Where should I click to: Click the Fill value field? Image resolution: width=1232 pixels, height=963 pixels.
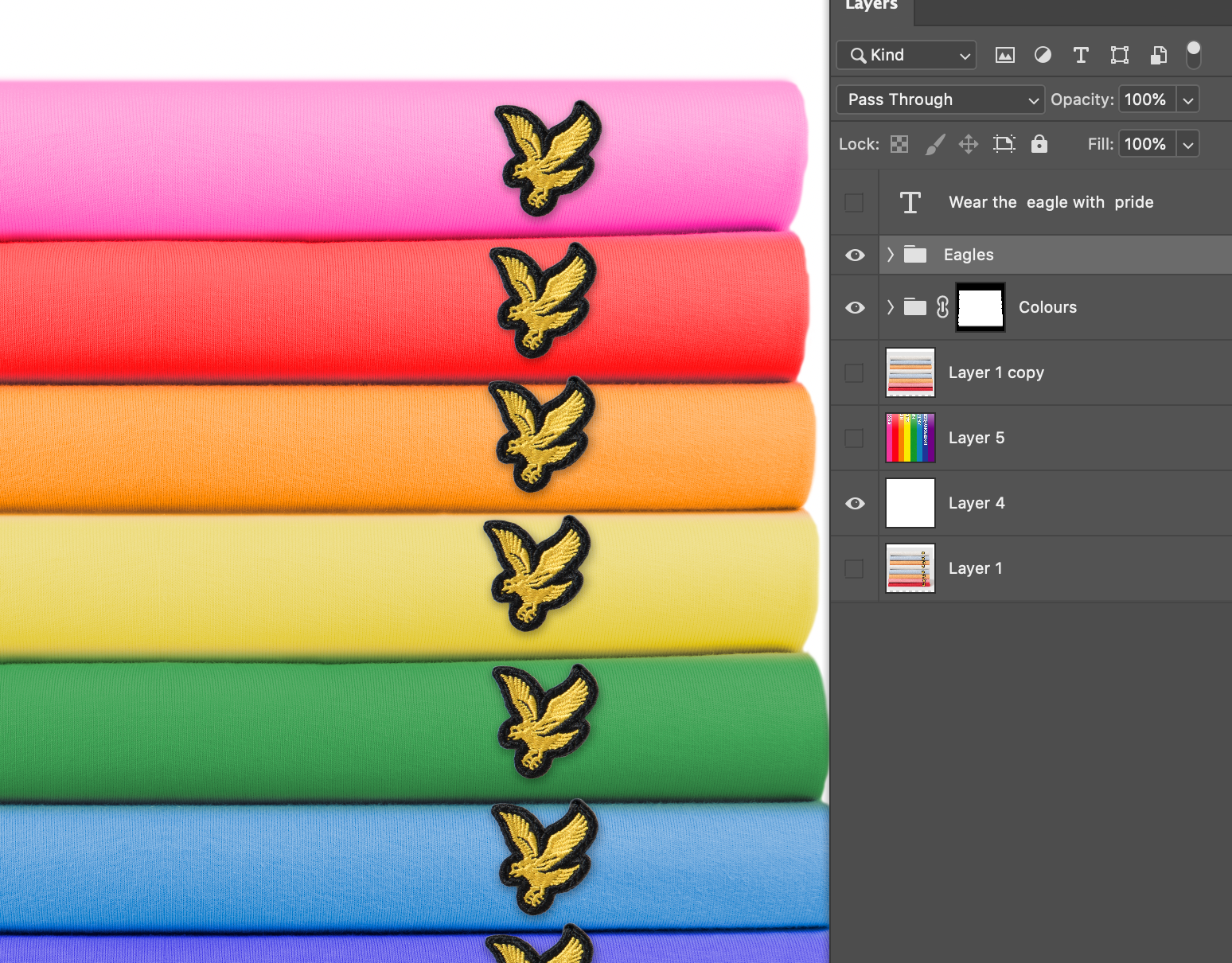pyautogui.click(x=1147, y=144)
